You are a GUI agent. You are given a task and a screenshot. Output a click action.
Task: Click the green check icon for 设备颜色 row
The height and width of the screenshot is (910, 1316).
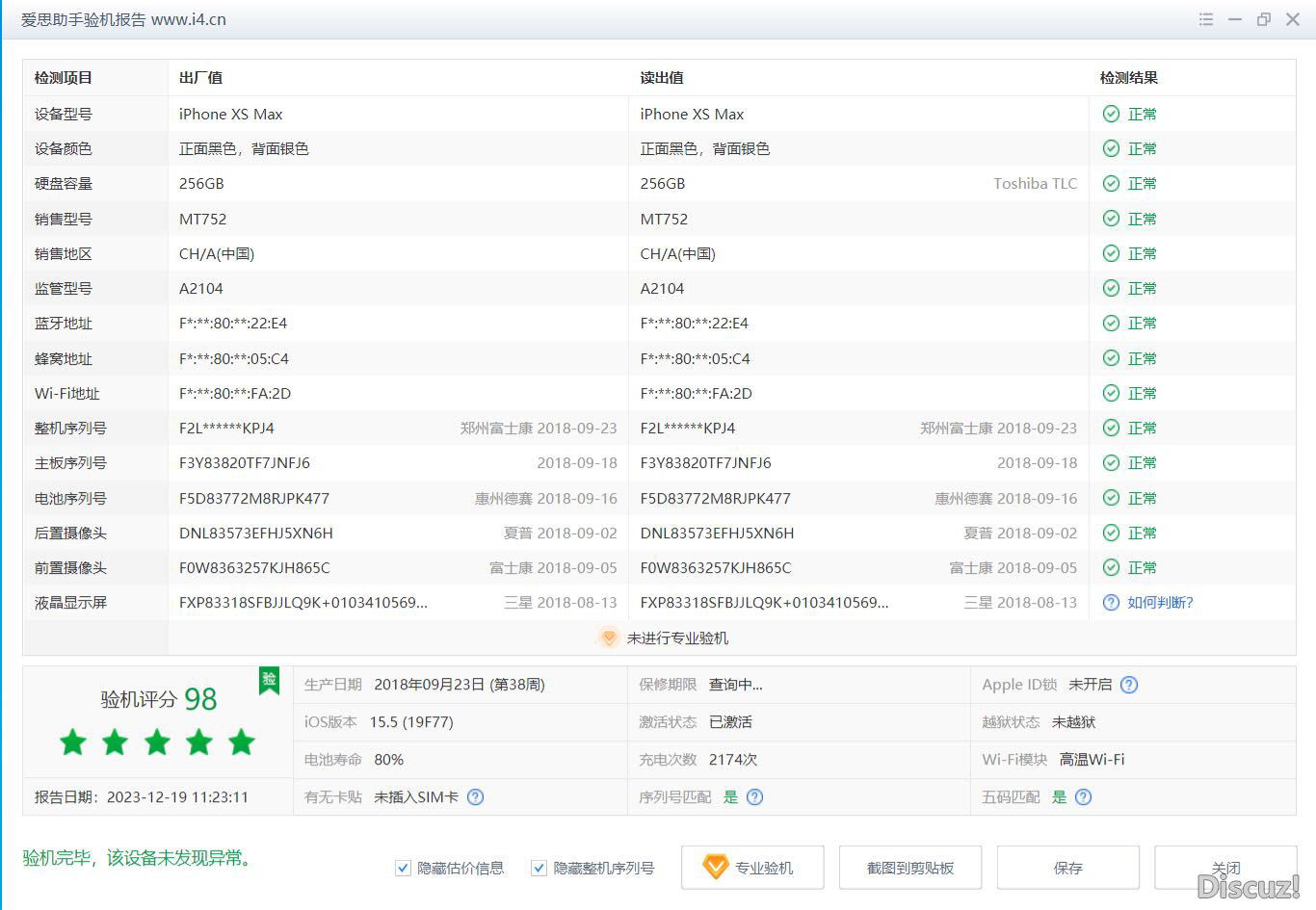[1111, 148]
